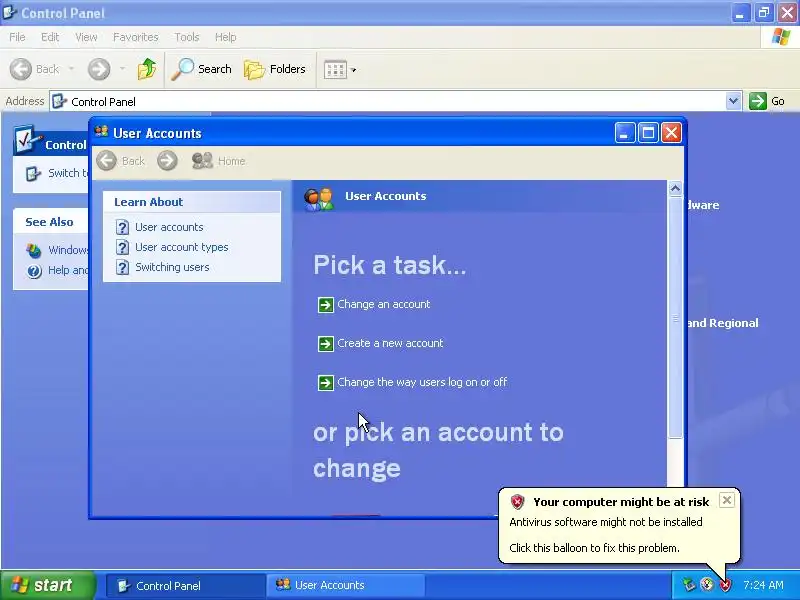Viewport: 800px width, 600px height.
Task: Minimize the User Accounts window
Action: (x=624, y=133)
